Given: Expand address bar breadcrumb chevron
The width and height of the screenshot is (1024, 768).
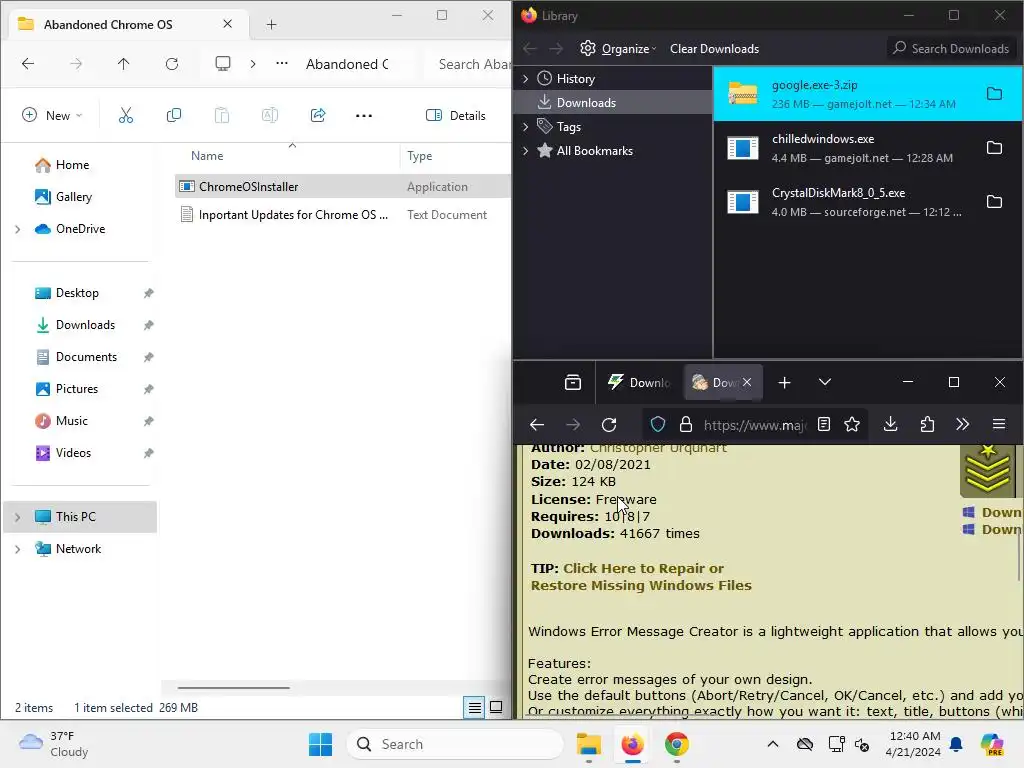Looking at the screenshot, I should pos(253,64).
